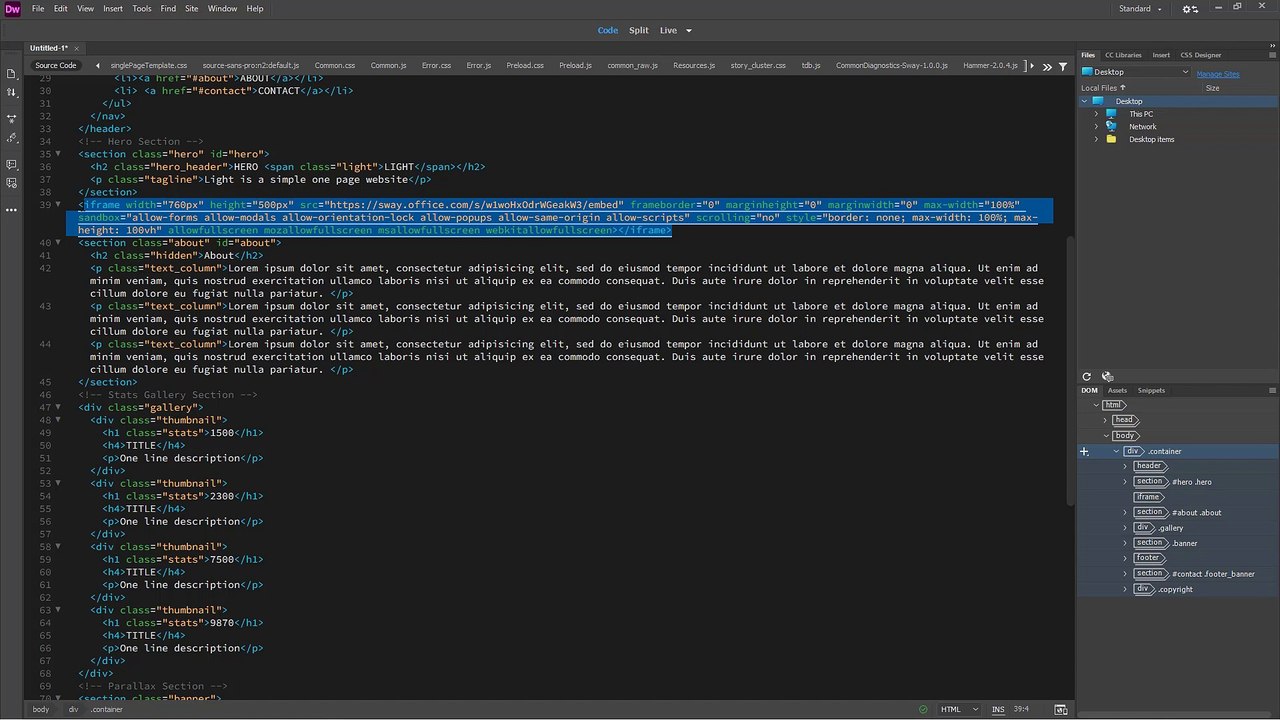Open the Customize Toolbar three-dots icon
1280x720 pixels.
point(12,210)
